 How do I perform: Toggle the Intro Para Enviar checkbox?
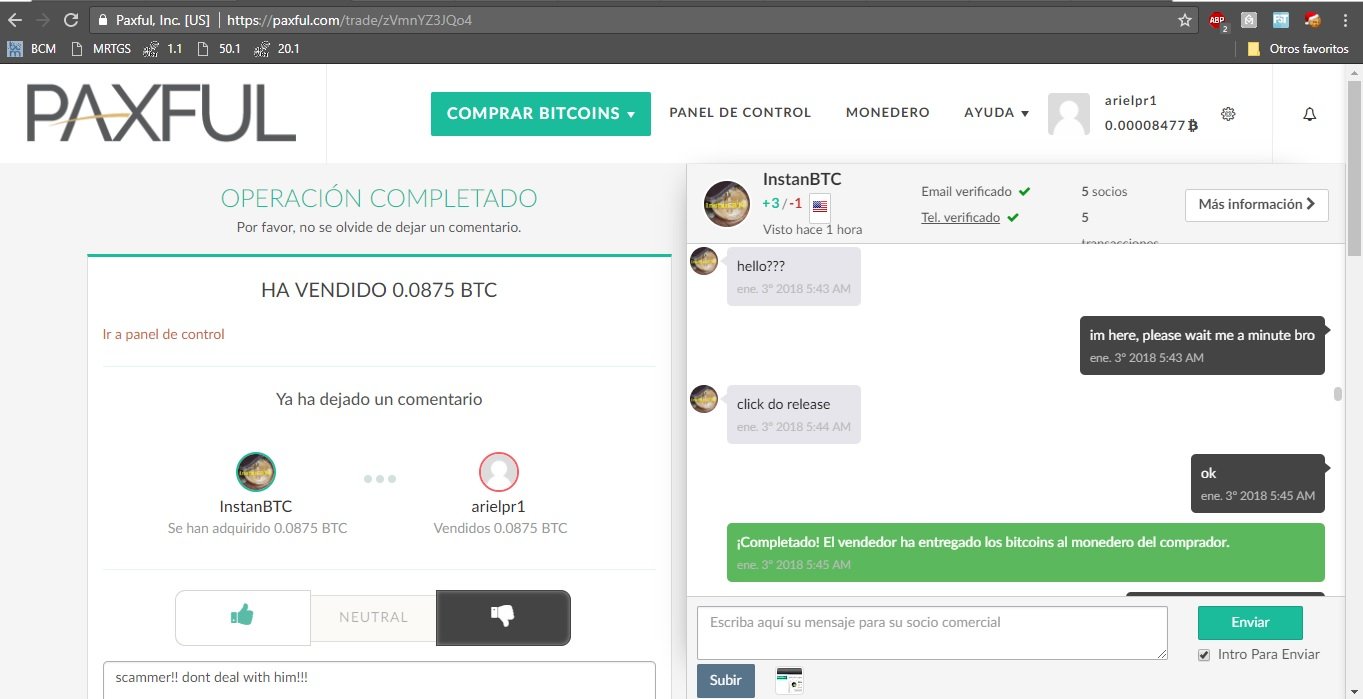coord(1204,655)
